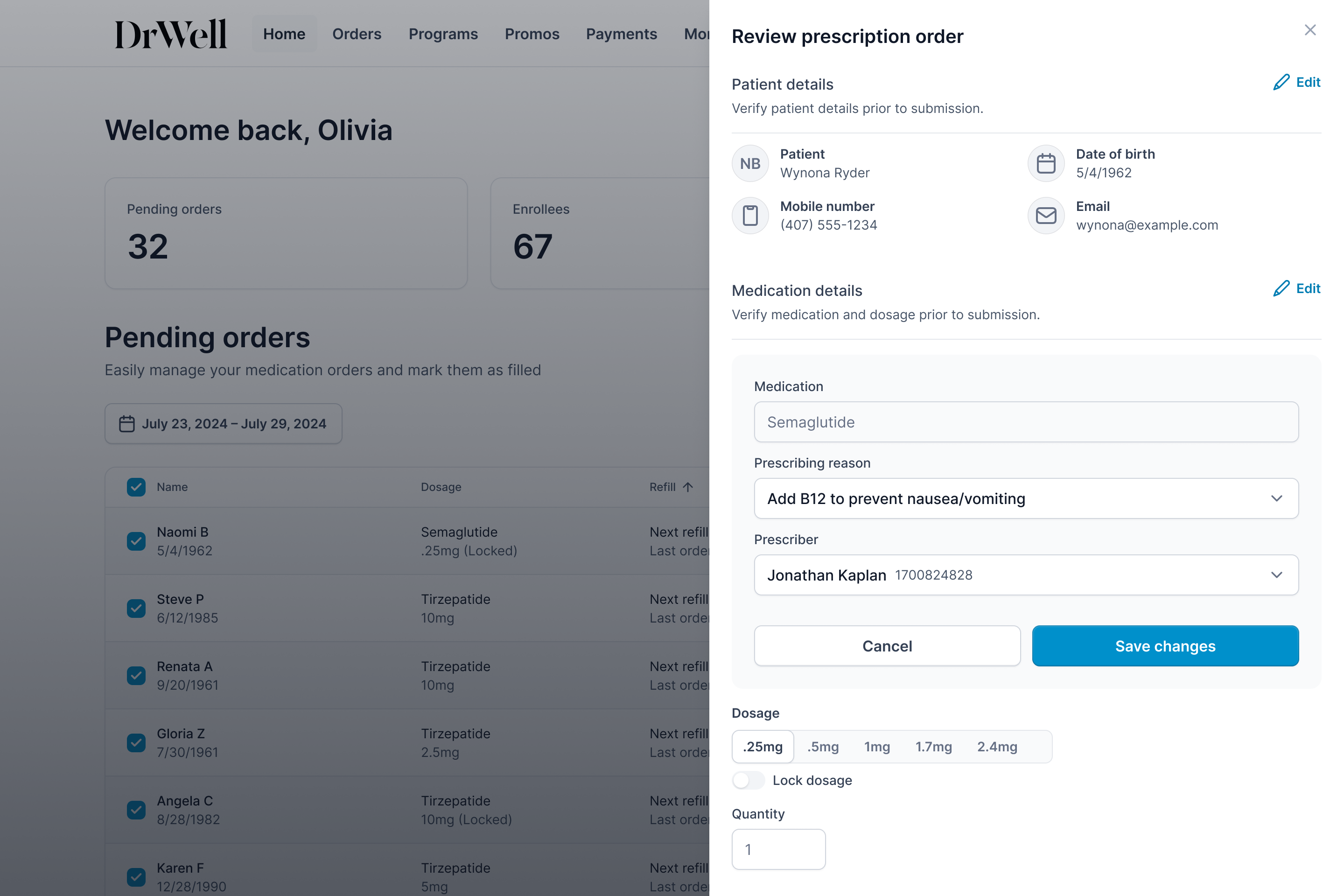Click the calendar icon in date range picker
The height and width of the screenshot is (896, 1344).
pos(127,424)
